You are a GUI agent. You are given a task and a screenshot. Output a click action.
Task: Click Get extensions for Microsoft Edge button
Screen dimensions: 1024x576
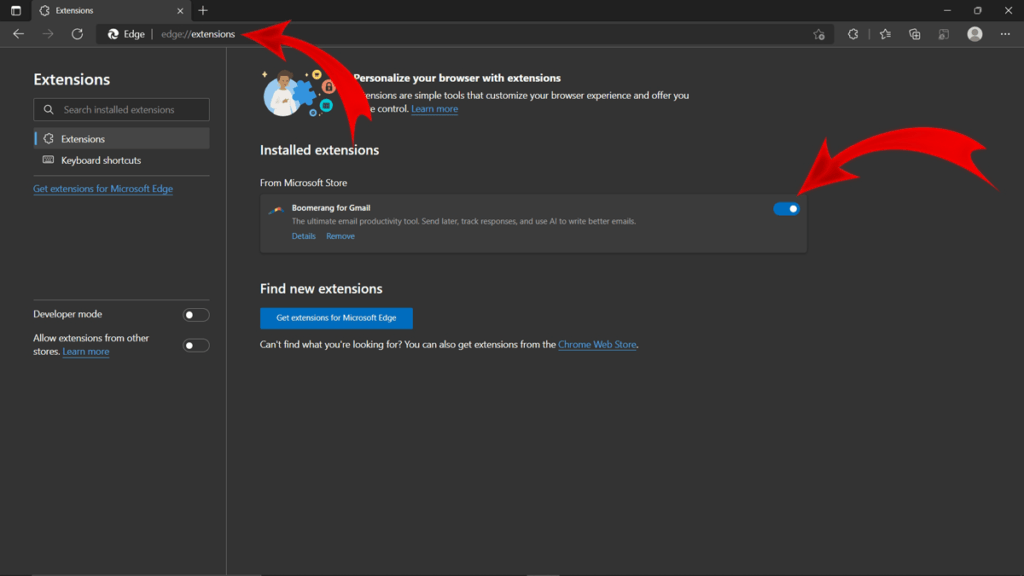(x=336, y=318)
